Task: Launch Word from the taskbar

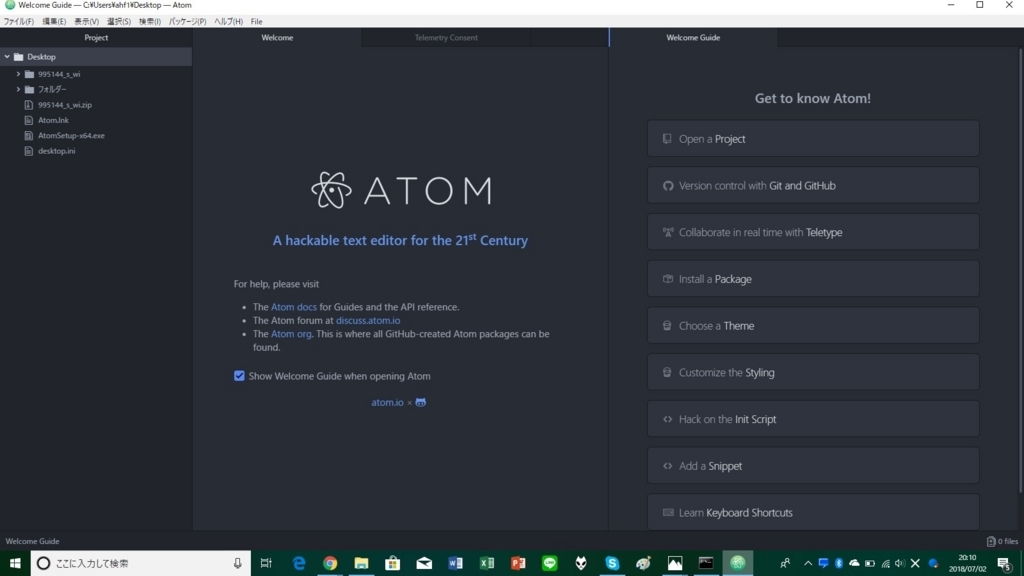Action: tap(455, 563)
